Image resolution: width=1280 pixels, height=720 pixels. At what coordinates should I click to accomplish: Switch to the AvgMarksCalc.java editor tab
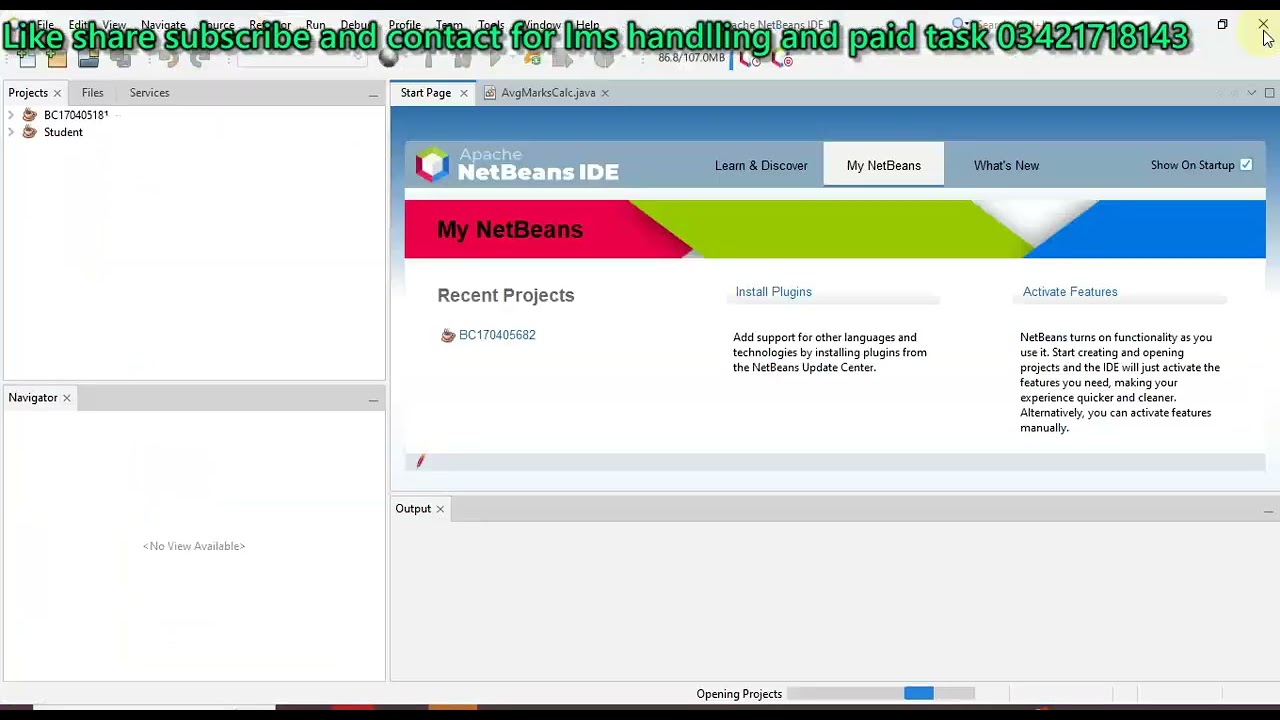(548, 93)
